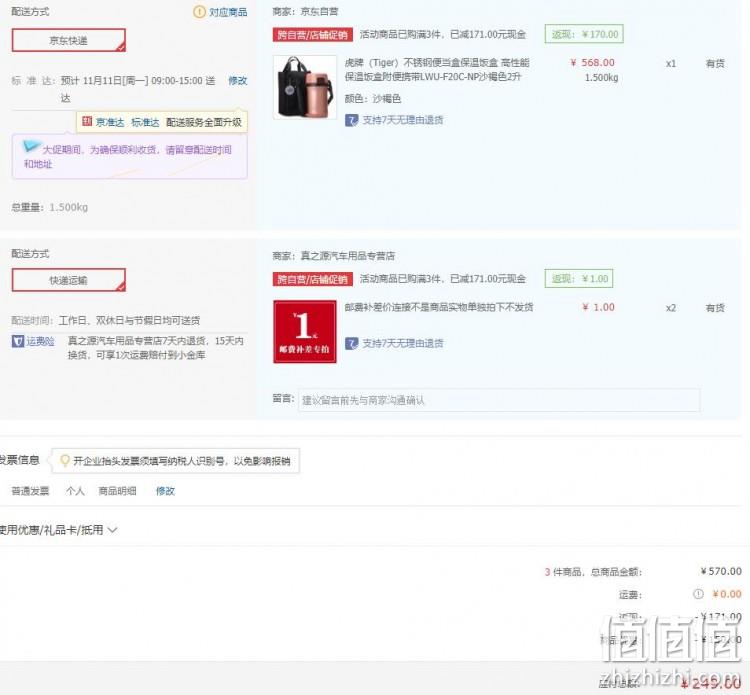Screen dimensions: 750x695
Task: Click 支持7天无理由退货 text under Tiger item
Action: pos(403,120)
